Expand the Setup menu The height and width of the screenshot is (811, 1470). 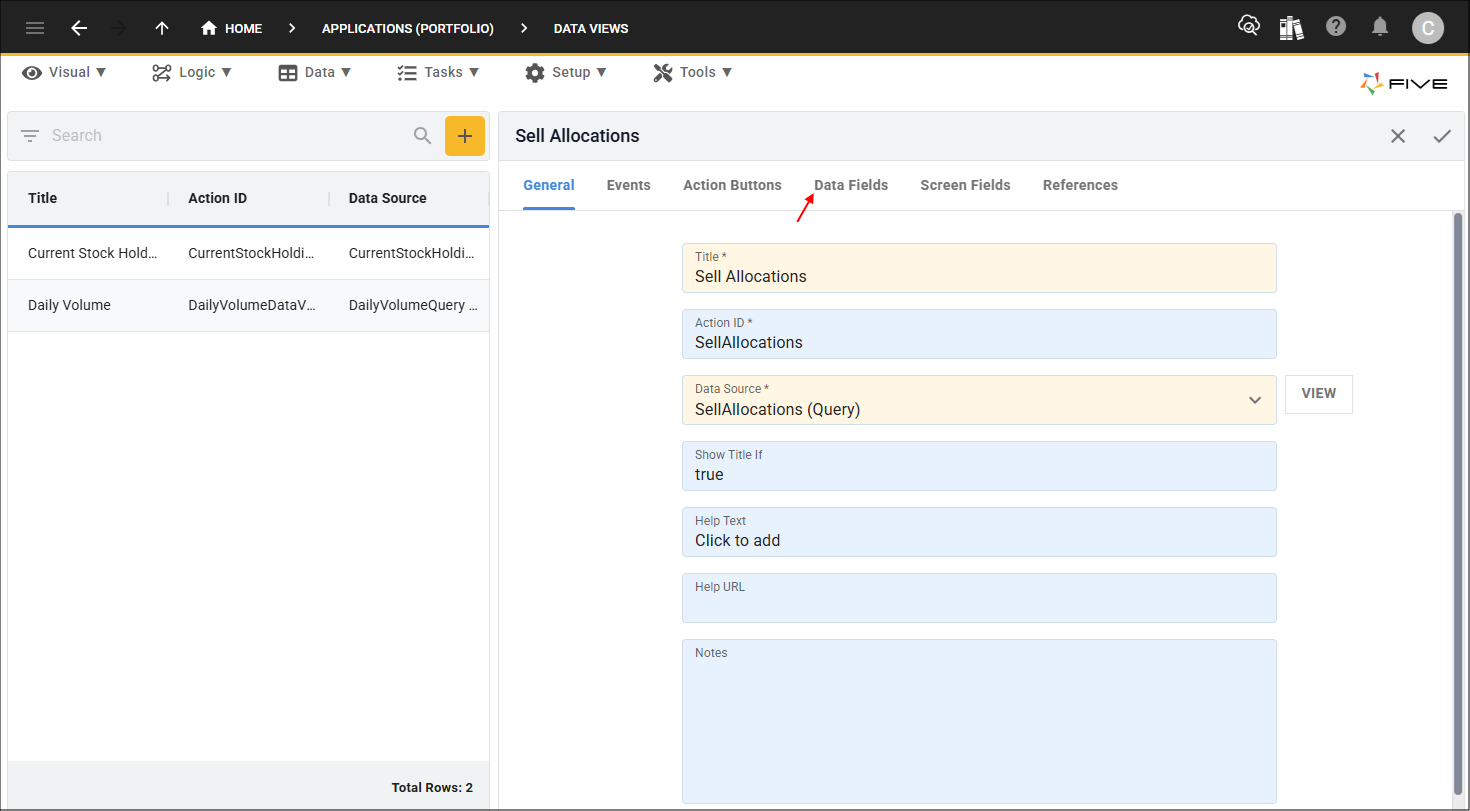coord(566,72)
